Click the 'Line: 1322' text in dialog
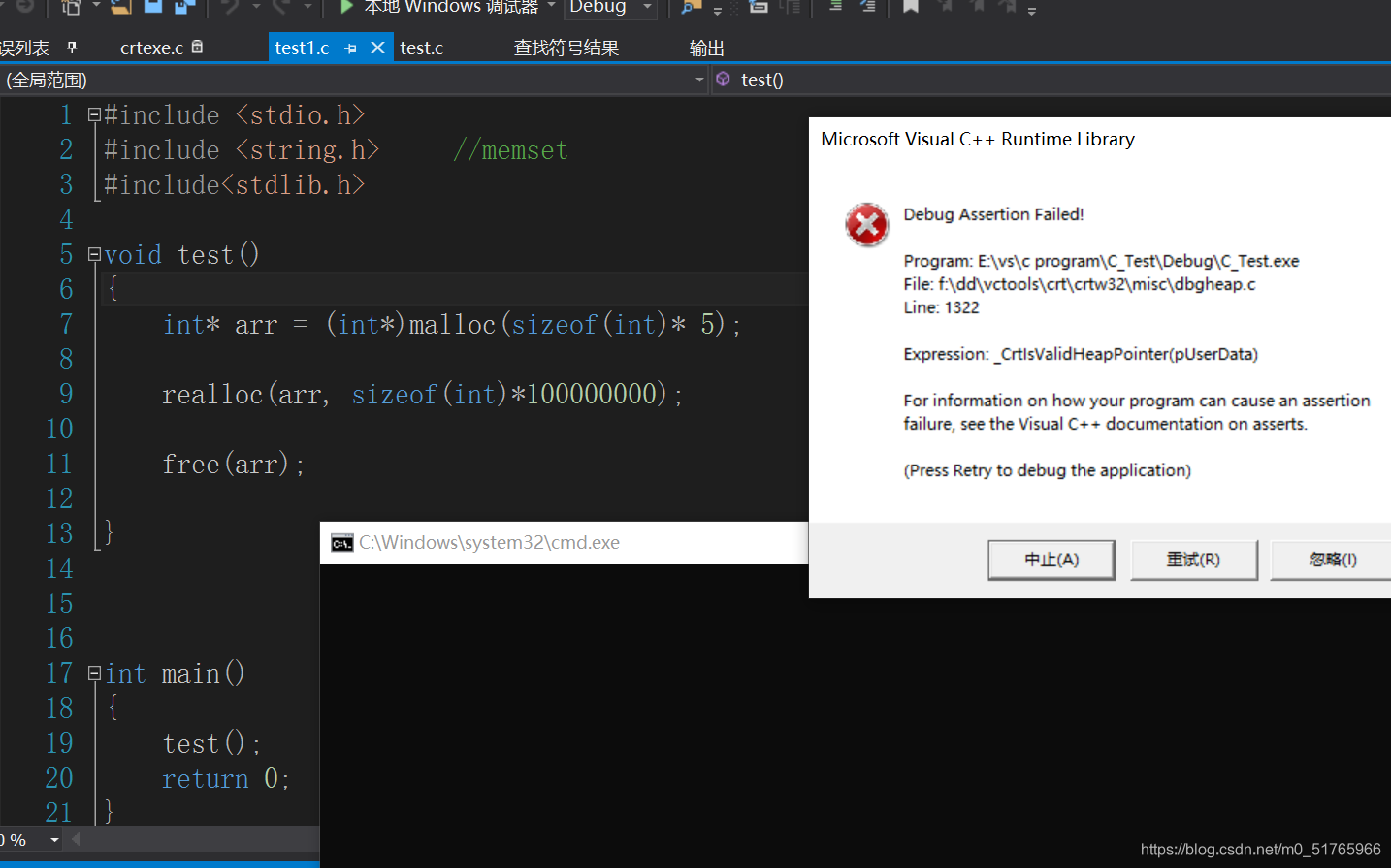The width and height of the screenshot is (1391, 868). point(941,307)
